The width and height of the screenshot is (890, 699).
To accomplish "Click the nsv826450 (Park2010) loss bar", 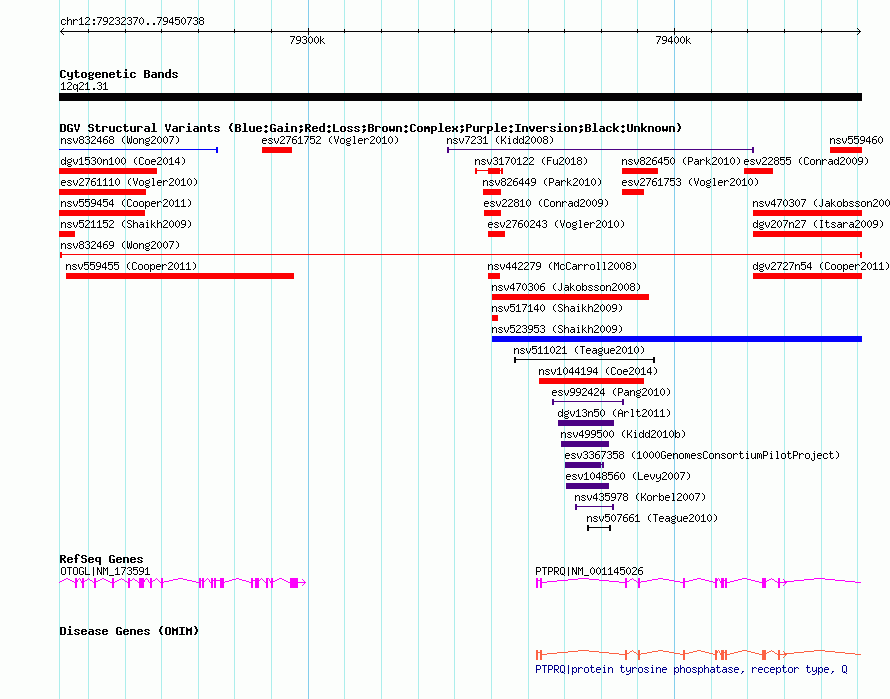I will 640,171.
